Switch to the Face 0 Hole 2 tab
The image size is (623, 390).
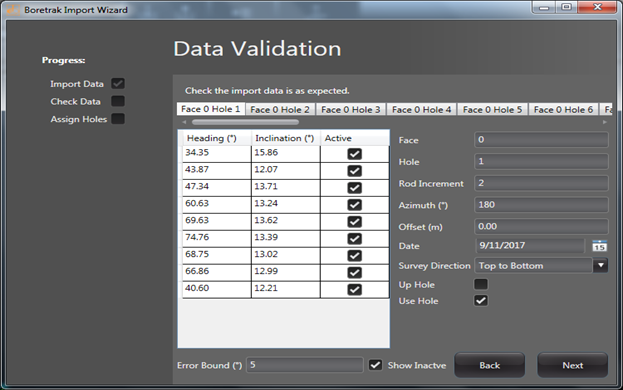tap(280, 110)
